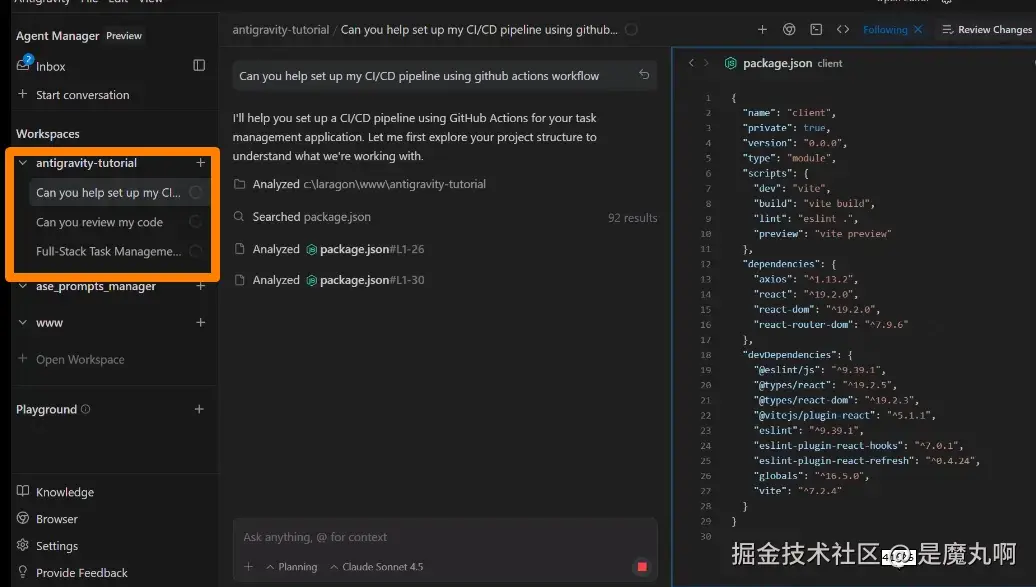Add a new Playground

[x=199, y=409]
